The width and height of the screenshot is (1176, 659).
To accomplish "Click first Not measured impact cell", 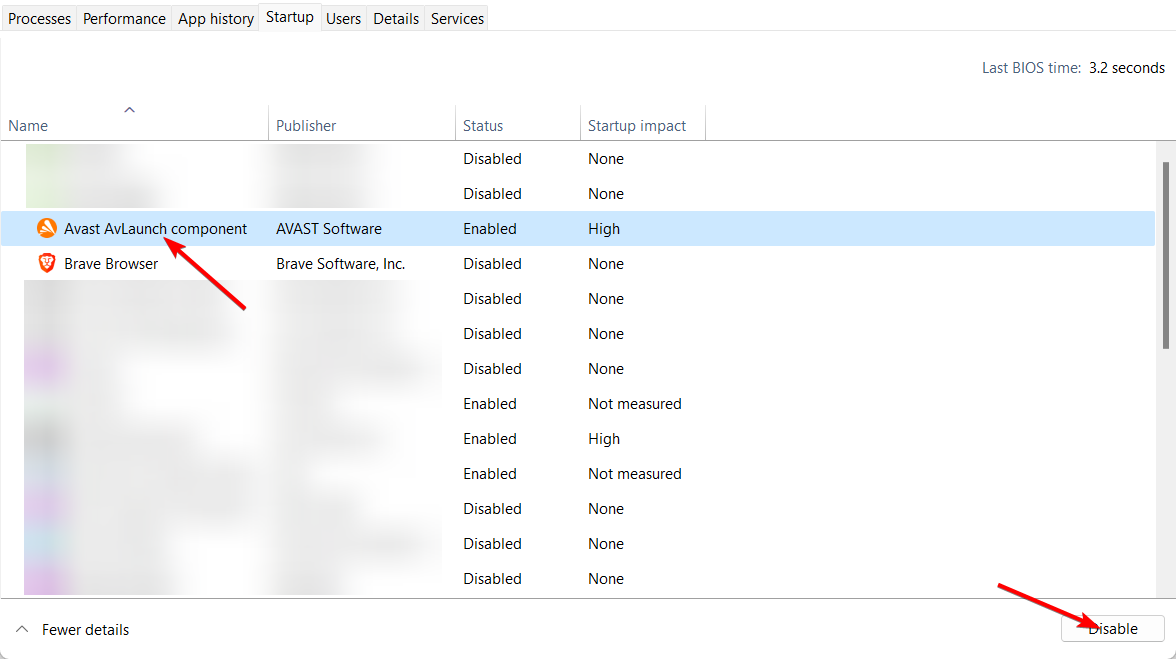I will coord(634,404).
